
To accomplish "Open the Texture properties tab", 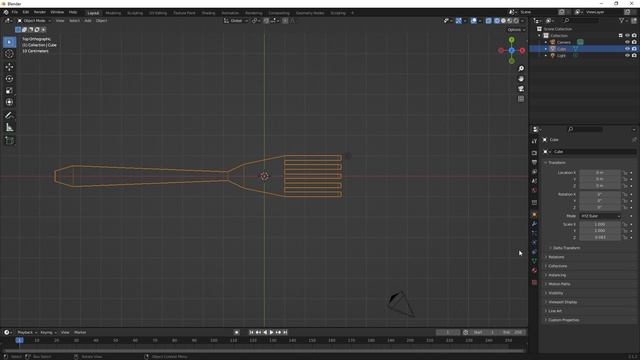I will pyautogui.click(x=534, y=282).
